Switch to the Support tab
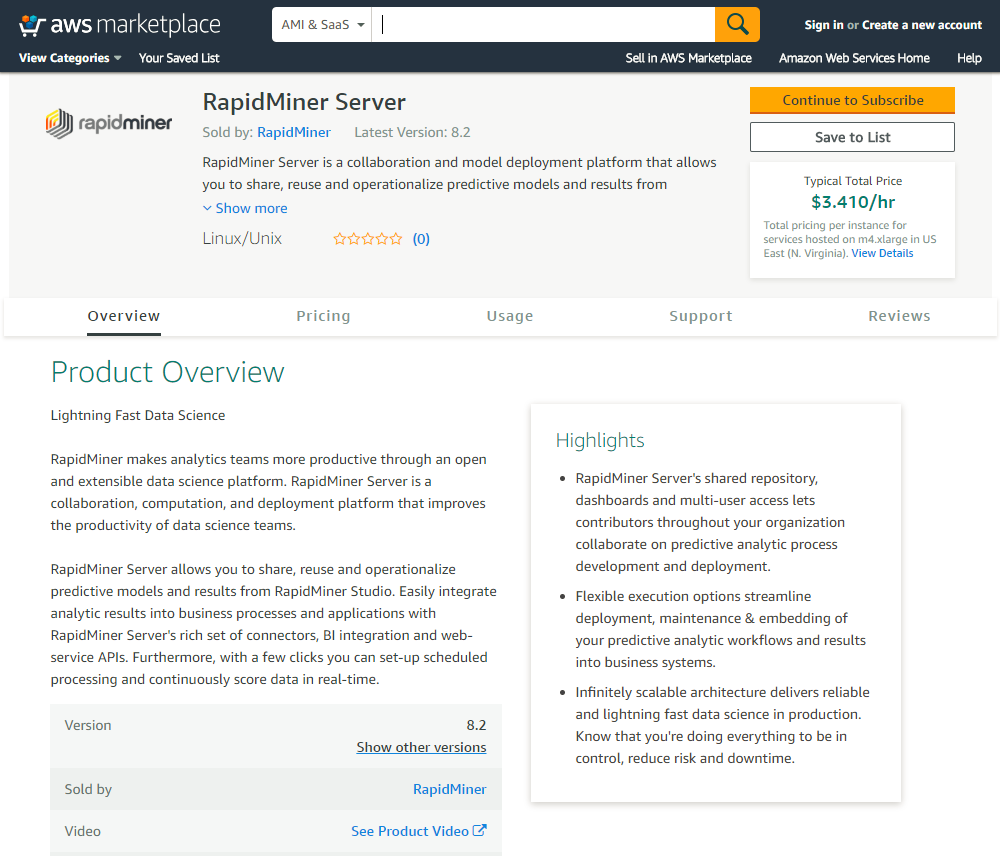 pyautogui.click(x=700, y=316)
